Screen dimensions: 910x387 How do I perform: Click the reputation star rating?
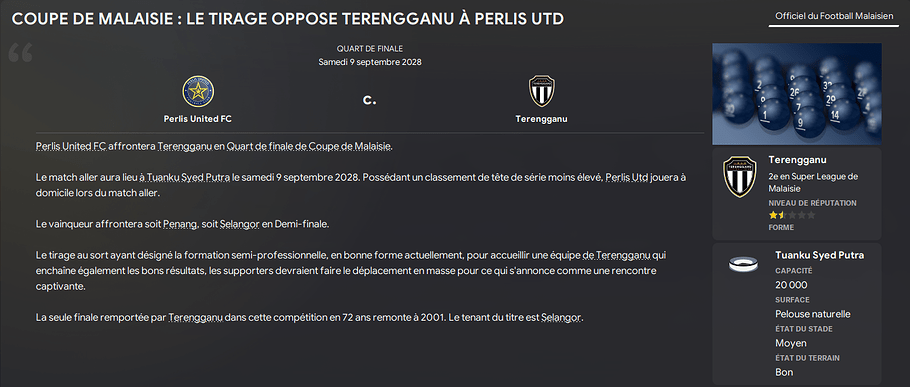coord(792,215)
